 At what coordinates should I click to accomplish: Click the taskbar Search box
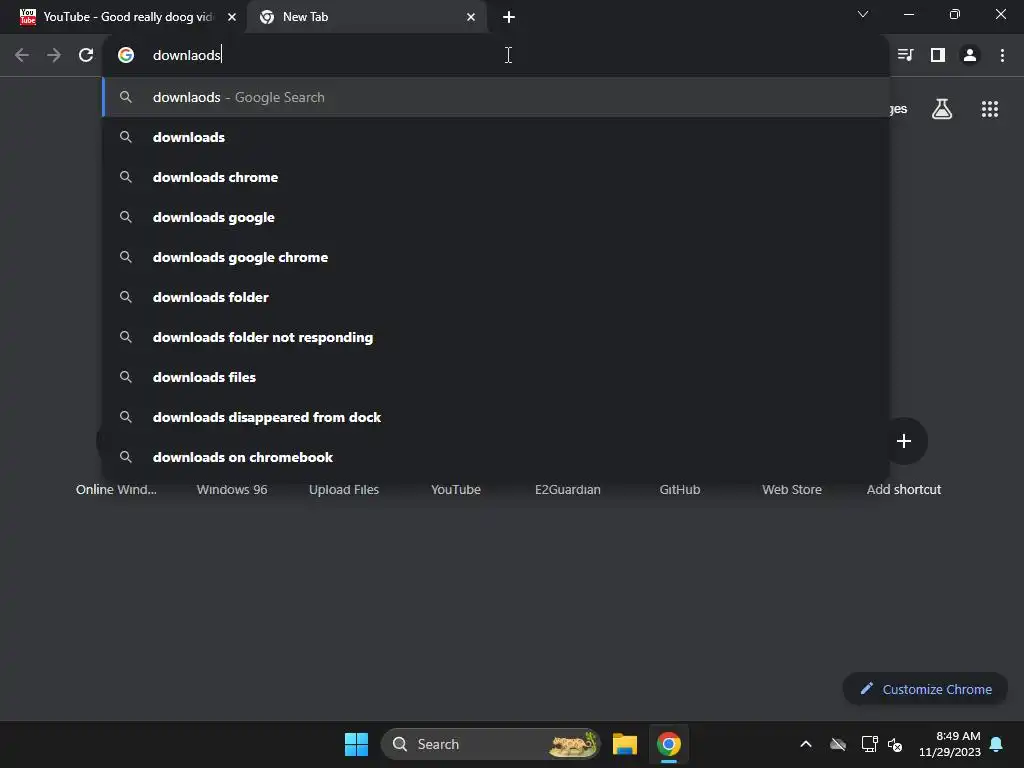tap(490, 744)
